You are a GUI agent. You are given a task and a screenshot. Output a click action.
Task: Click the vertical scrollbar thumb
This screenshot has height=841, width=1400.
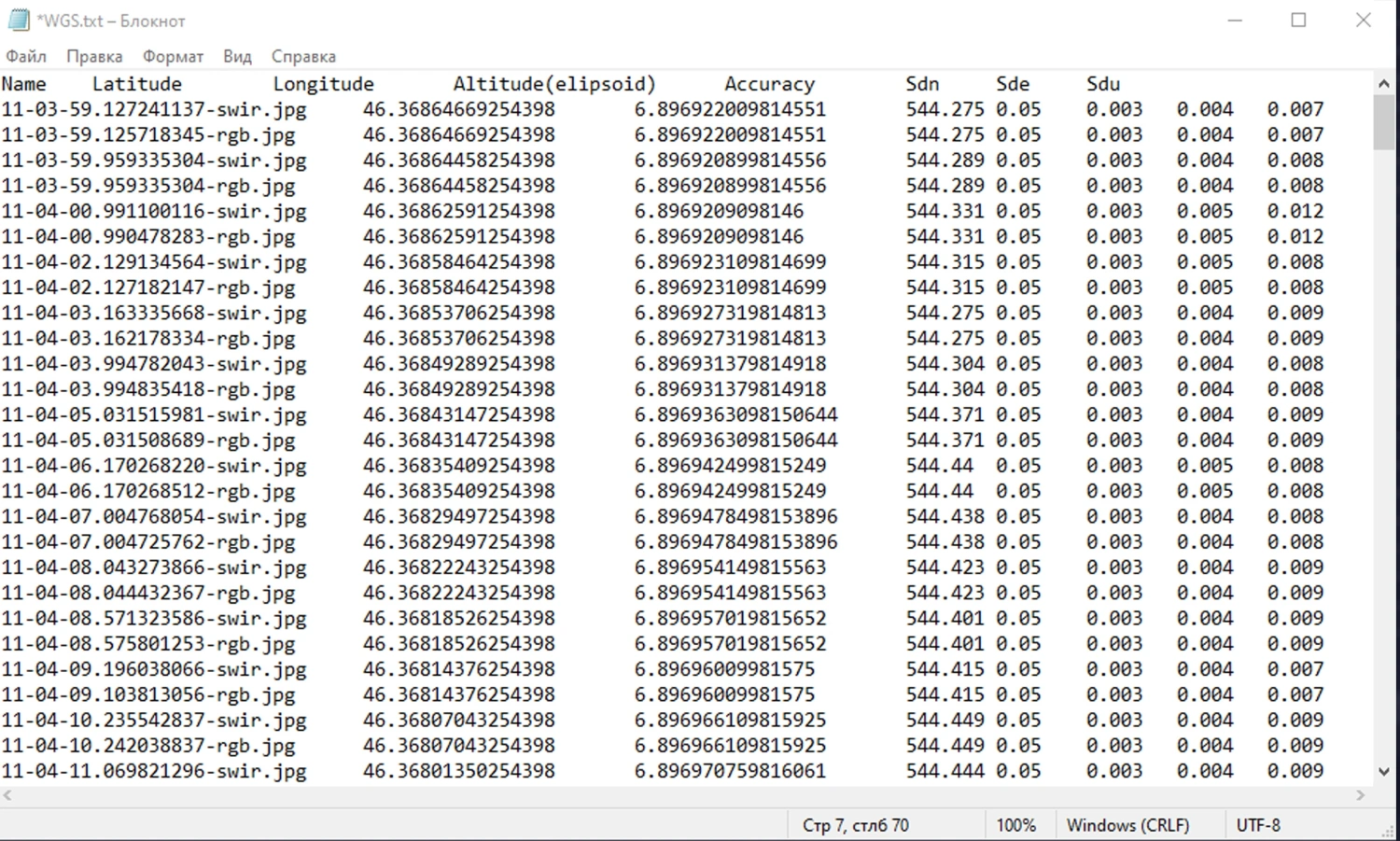(1383, 121)
